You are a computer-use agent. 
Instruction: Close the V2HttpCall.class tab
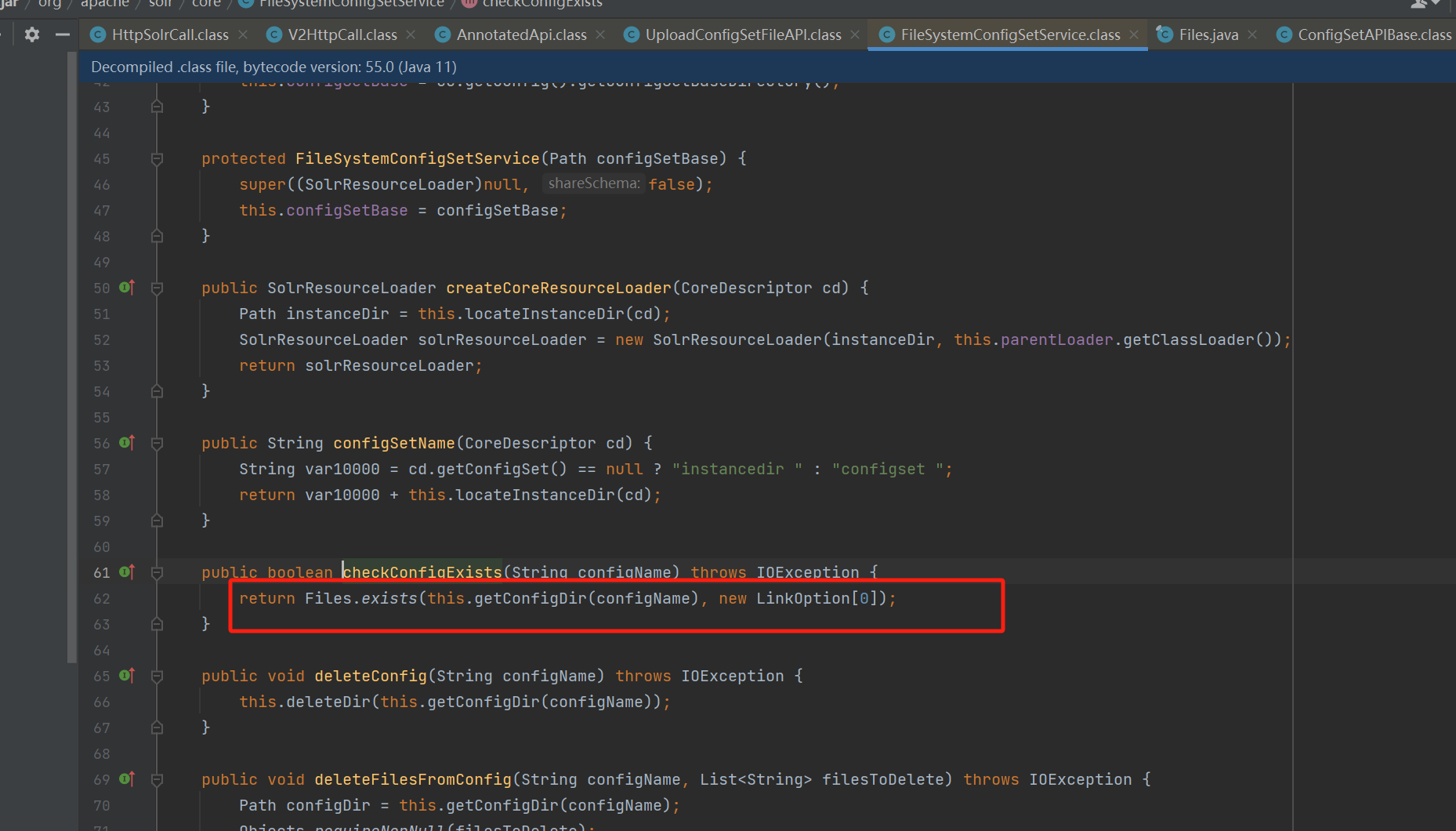(x=411, y=34)
